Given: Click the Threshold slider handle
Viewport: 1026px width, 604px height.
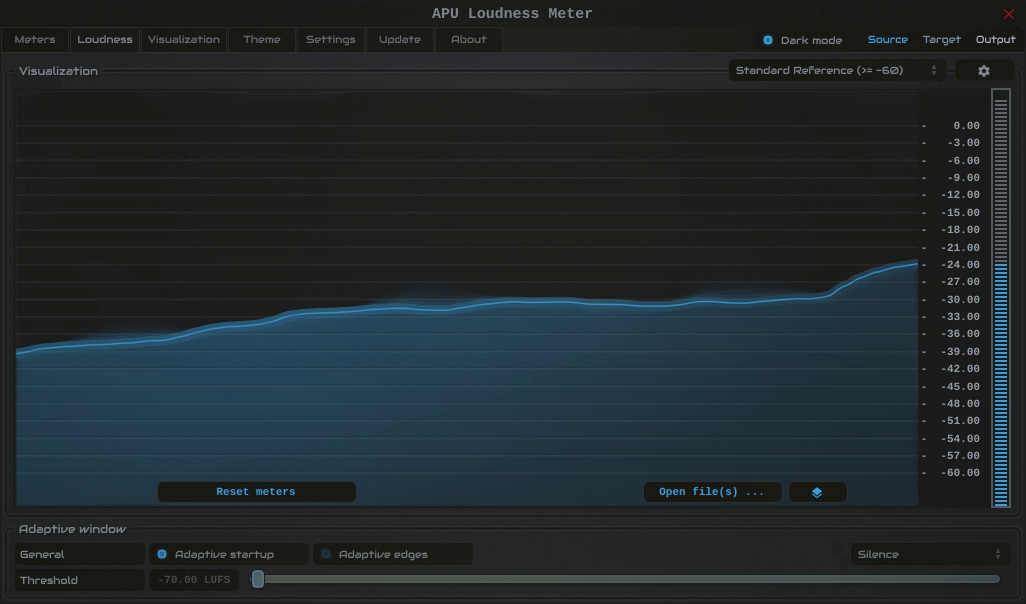Looking at the screenshot, I should click(x=258, y=579).
